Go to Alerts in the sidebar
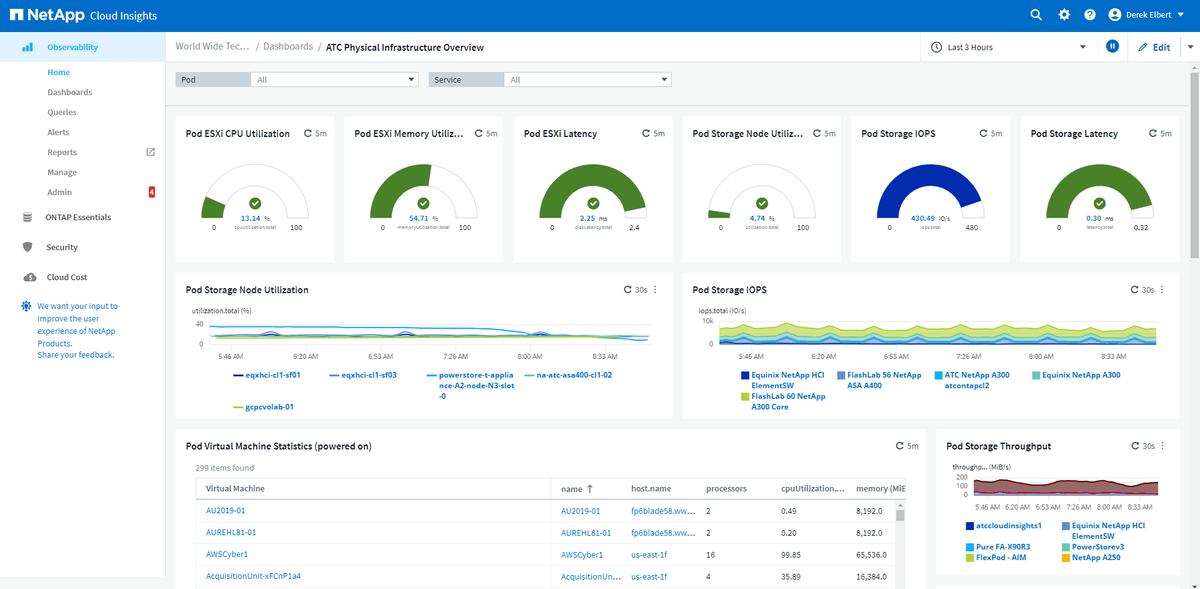Viewport: 1200px width, 589px height. 58,132
